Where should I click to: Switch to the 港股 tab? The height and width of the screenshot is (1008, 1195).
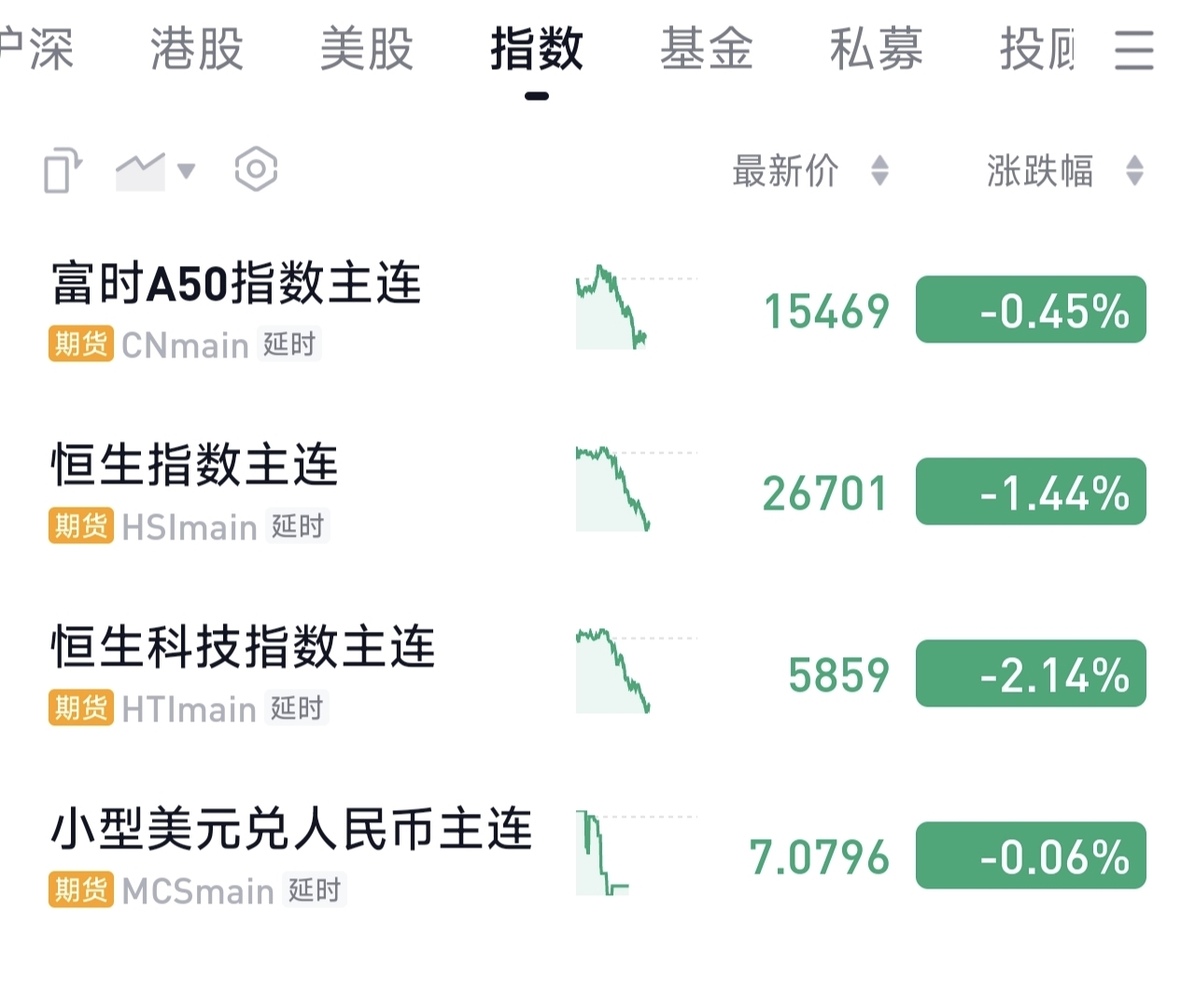pyautogui.click(x=197, y=49)
